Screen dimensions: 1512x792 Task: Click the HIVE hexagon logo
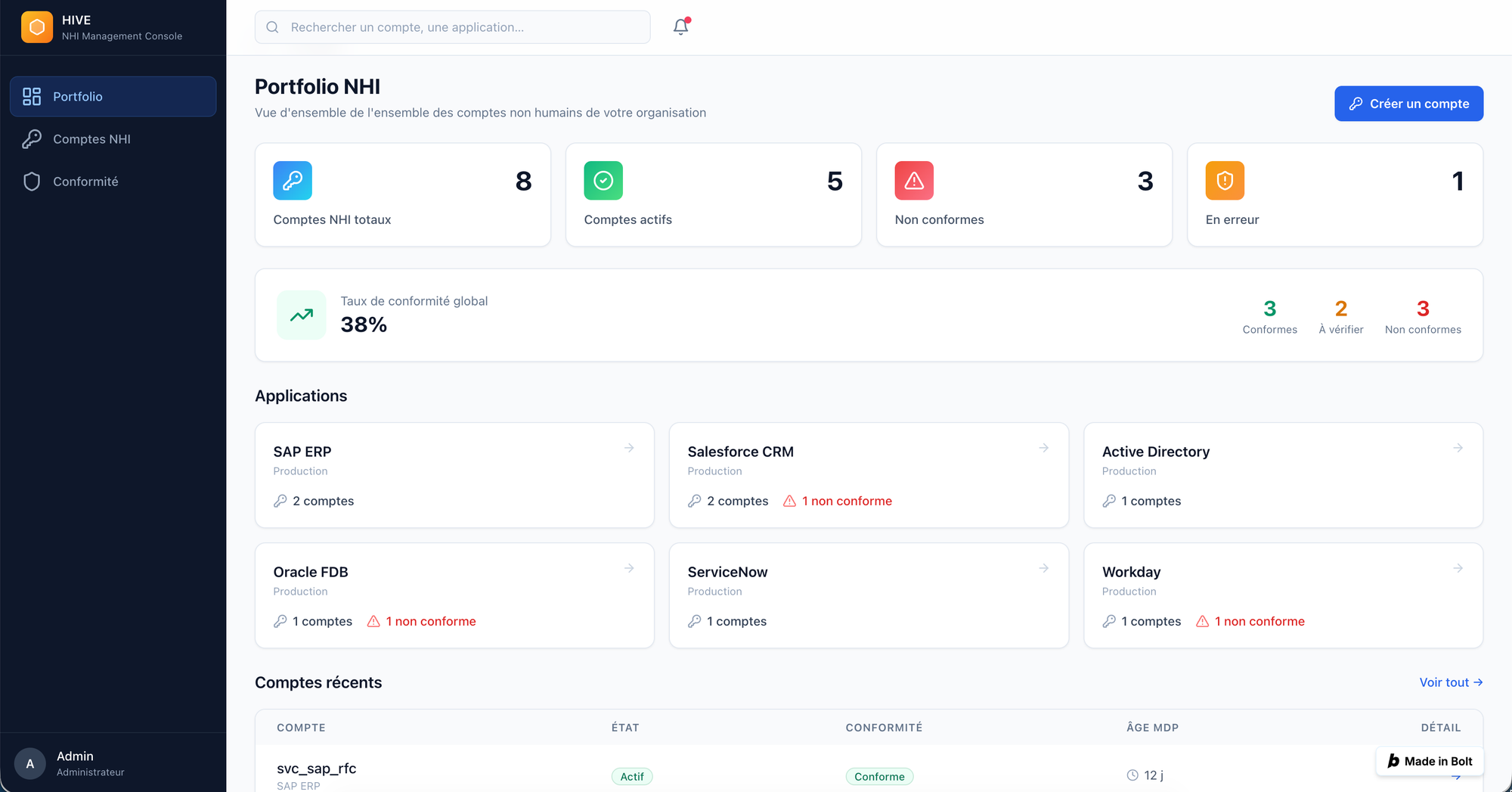tap(37, 27)
